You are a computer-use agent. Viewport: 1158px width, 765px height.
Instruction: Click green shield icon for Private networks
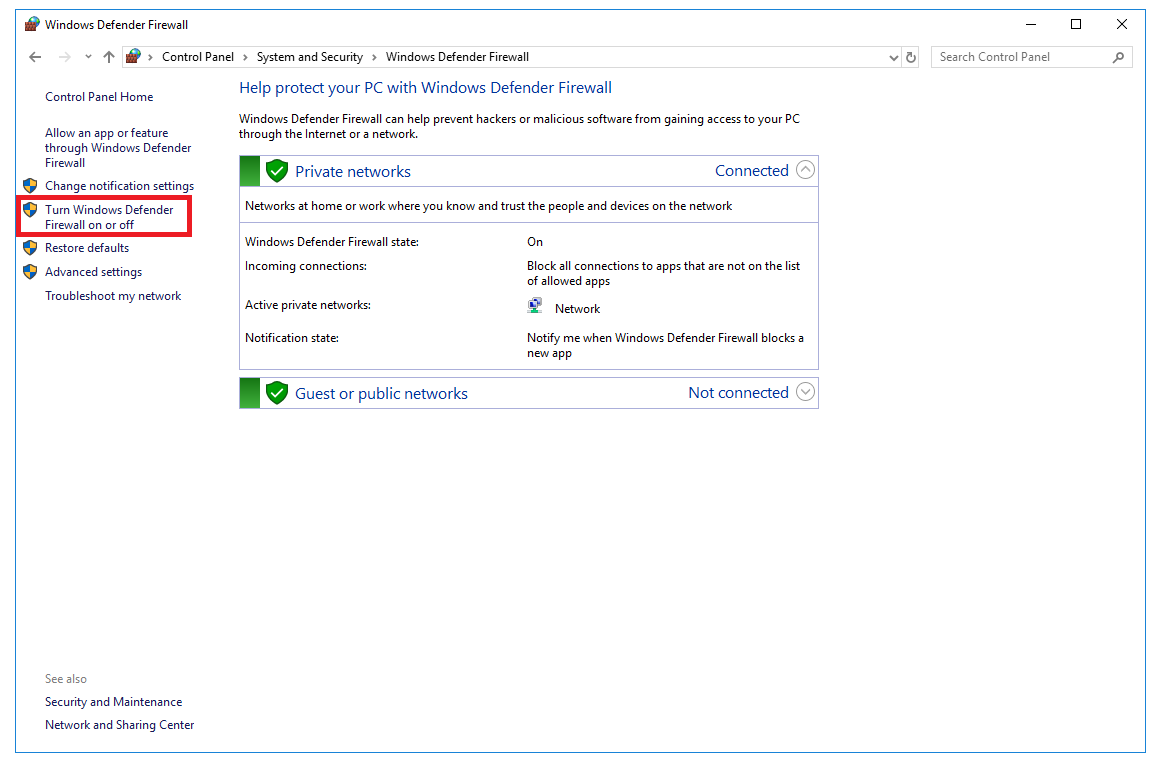click(x=277, y=171)
